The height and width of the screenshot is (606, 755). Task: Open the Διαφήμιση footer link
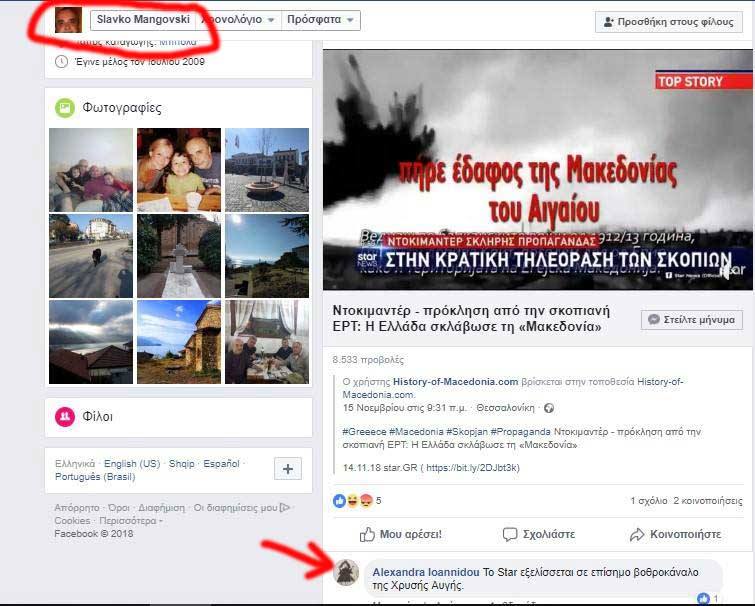click(162, 508)
